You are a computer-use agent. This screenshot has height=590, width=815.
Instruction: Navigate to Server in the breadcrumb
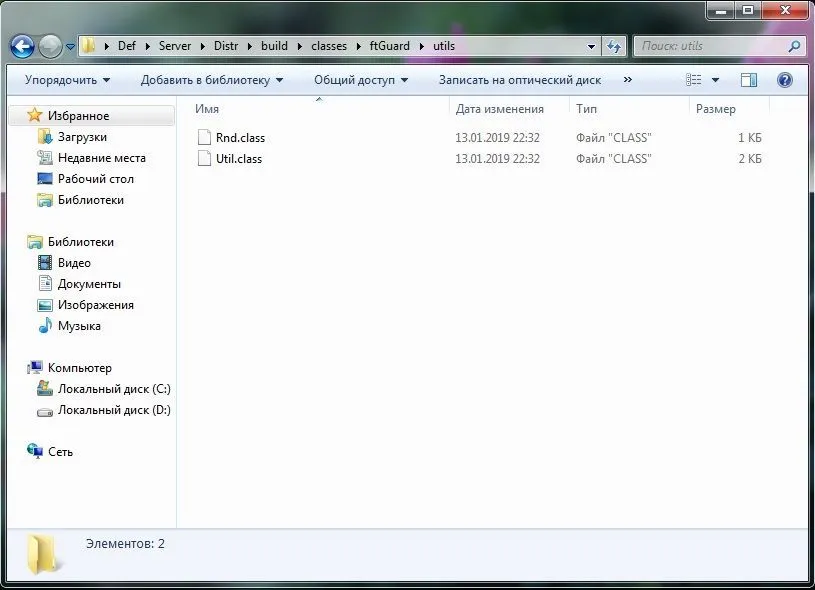175,46
